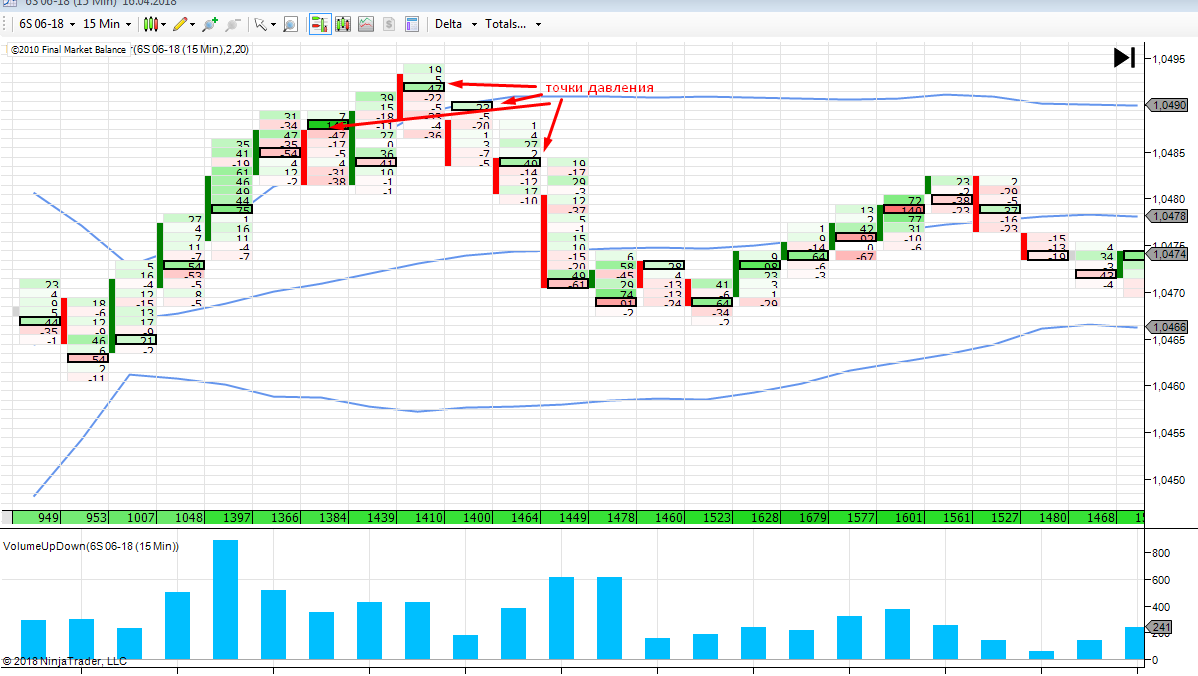Viewport: 1198px width, 676px height.
Task: Click the zoom in magnifier icon
Action: point(209,24)
